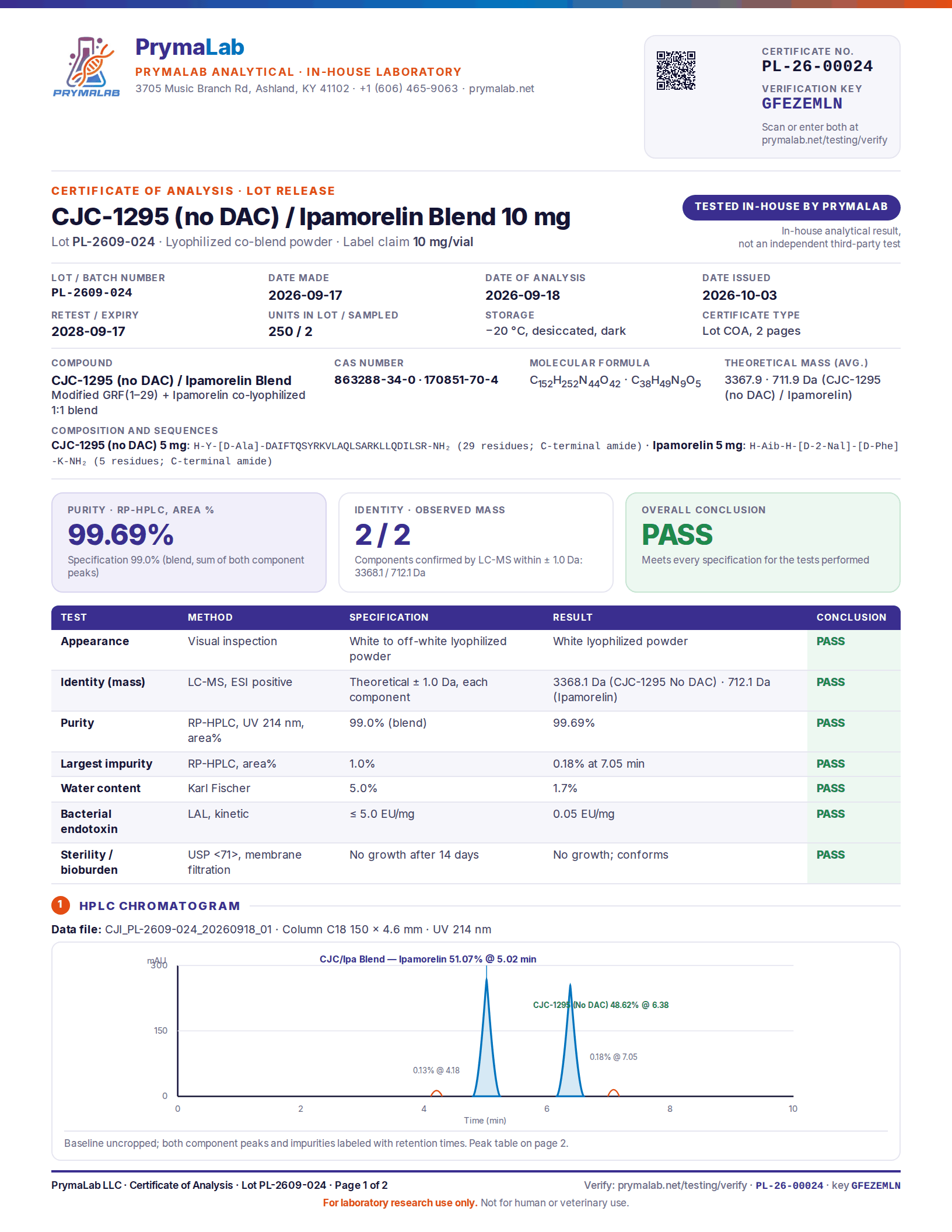Click the TEST column header

[73, 617]
